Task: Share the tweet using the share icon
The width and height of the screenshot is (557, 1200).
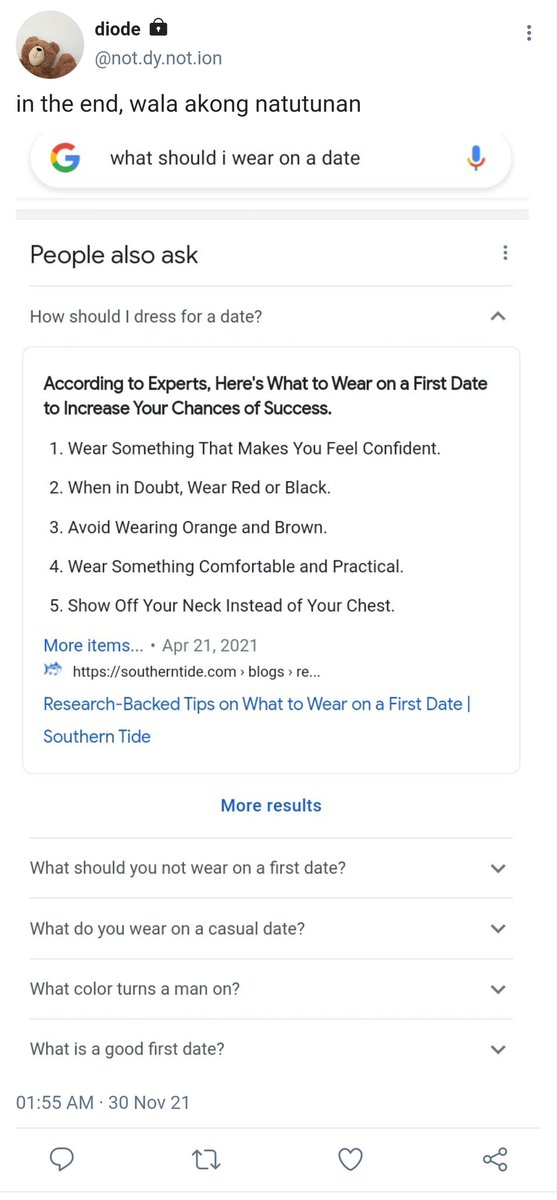Action: (495, 1160)
